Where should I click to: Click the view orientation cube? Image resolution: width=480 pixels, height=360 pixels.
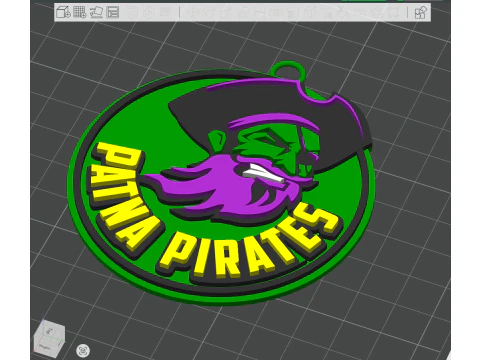pyautogui.click(x=50, y=339)
